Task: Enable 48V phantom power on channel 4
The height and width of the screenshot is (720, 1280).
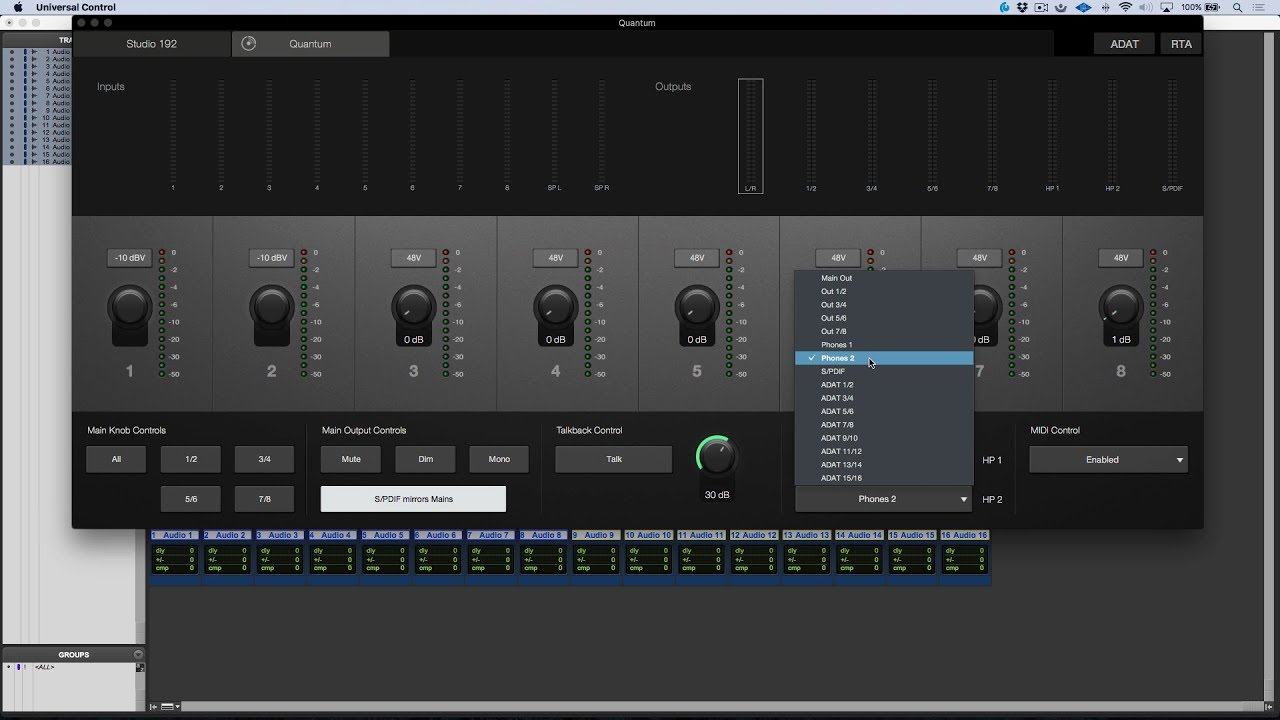Action: (555, 258)
